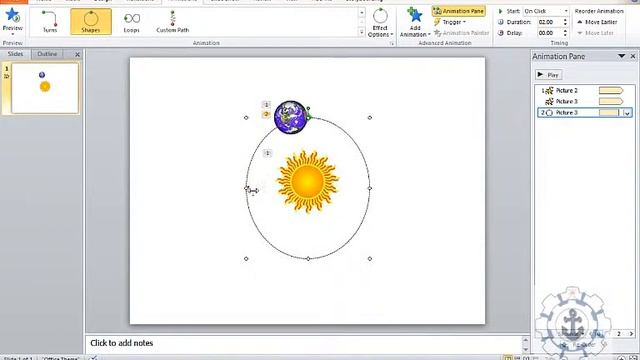Open Effect Options menu

click(x=380, y=23)
